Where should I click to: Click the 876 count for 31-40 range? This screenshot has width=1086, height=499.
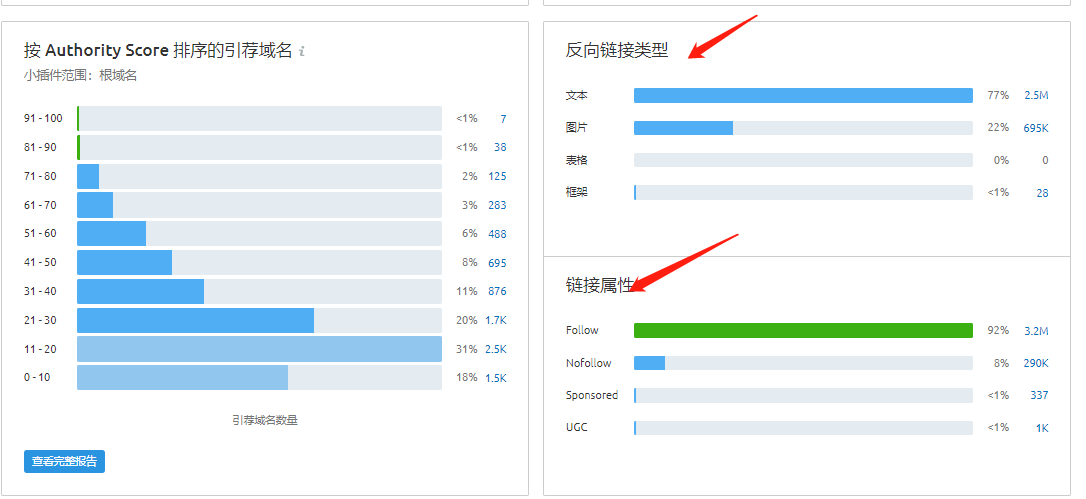tap(497, 292)
